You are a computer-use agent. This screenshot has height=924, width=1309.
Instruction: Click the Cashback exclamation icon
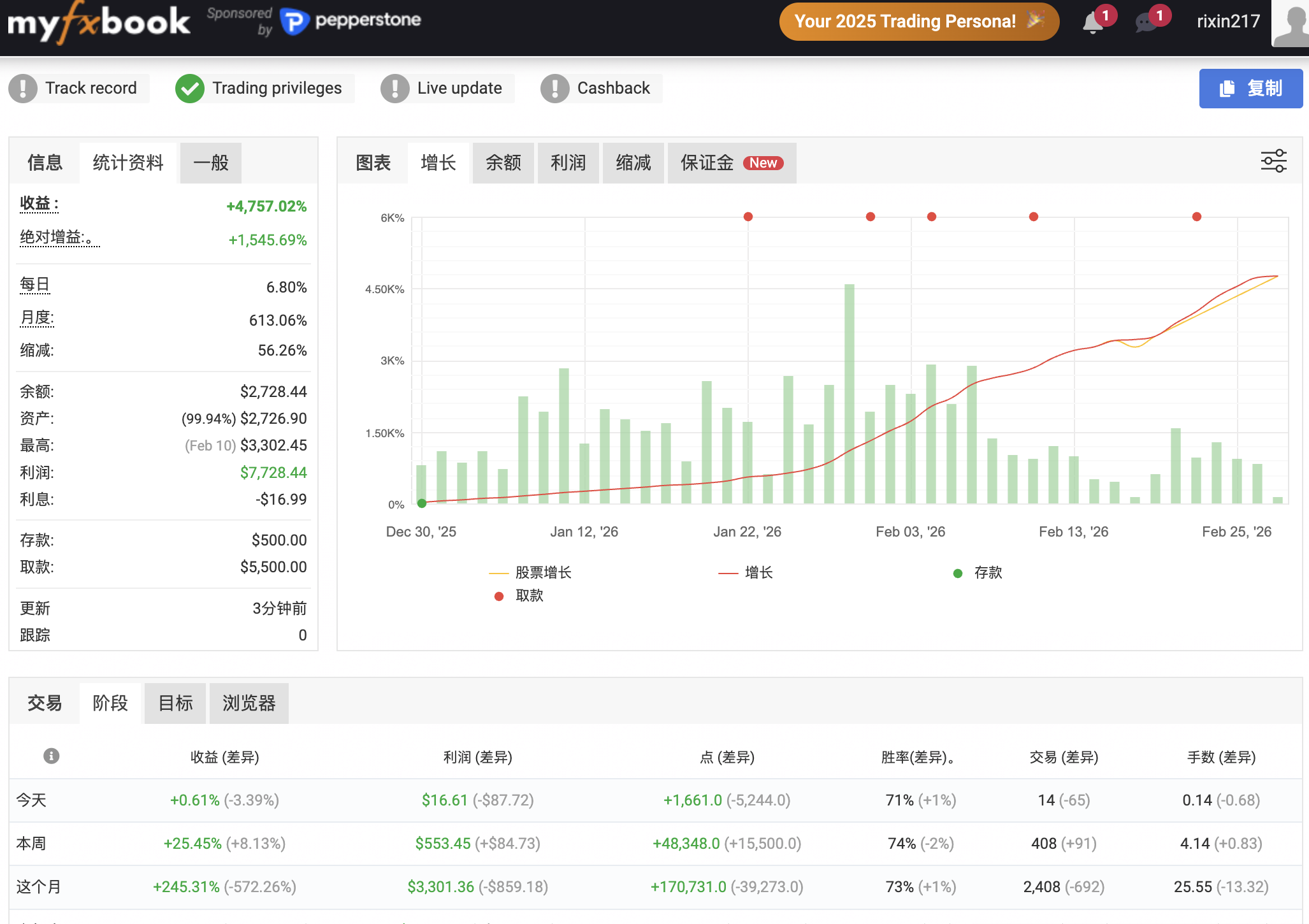pyautogui.click(x=554, y=88)
